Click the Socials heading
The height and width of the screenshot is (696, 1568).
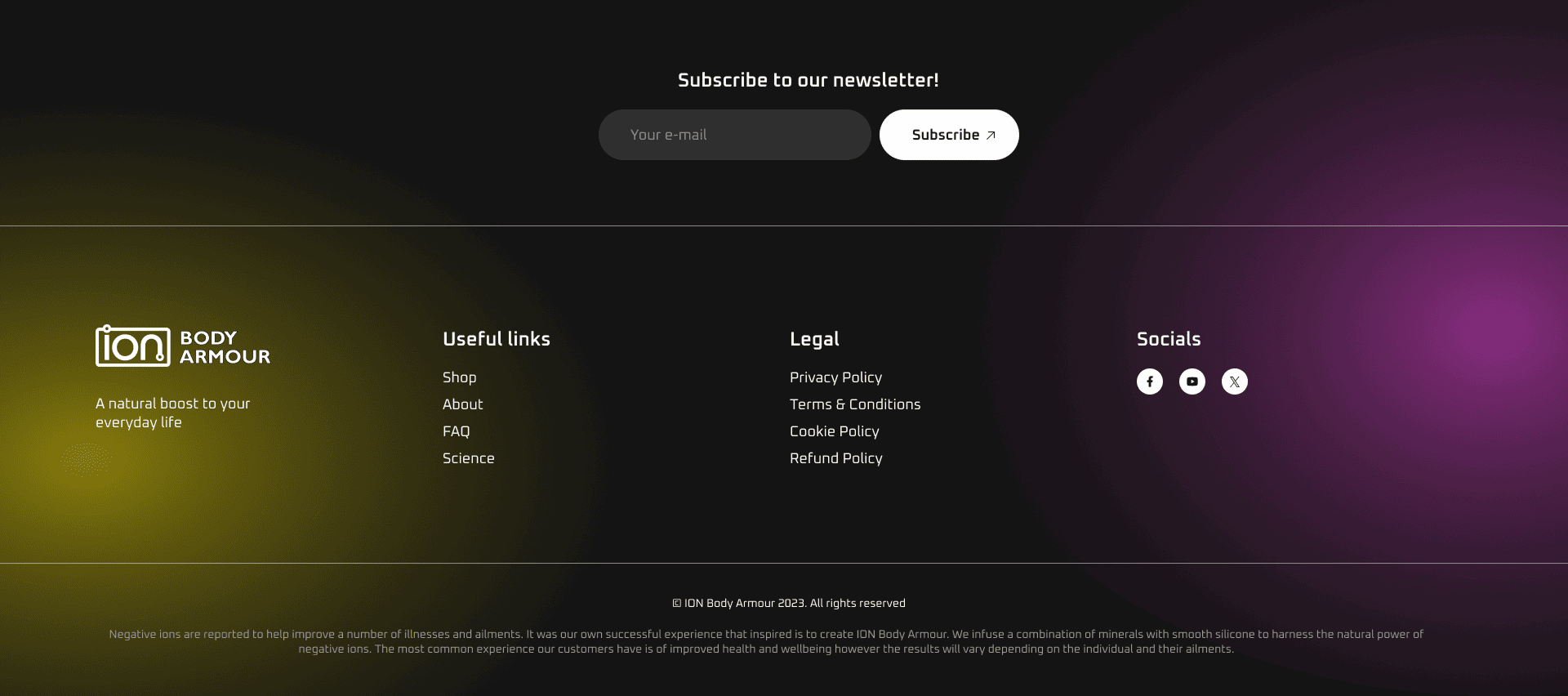(1169, 339)
